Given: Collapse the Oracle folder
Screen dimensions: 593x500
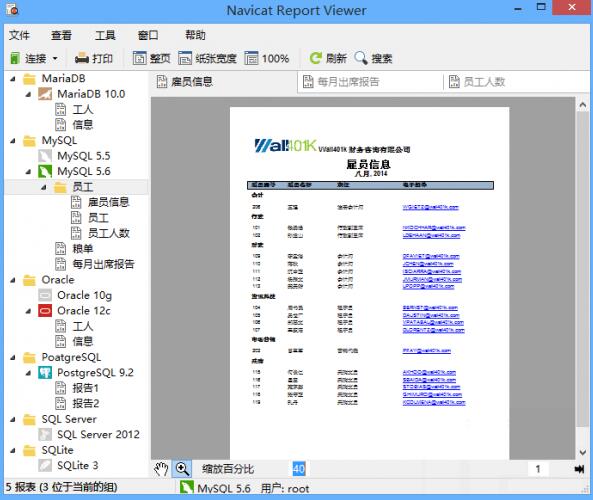Looking at the screenshot, I should click(13, 280).
